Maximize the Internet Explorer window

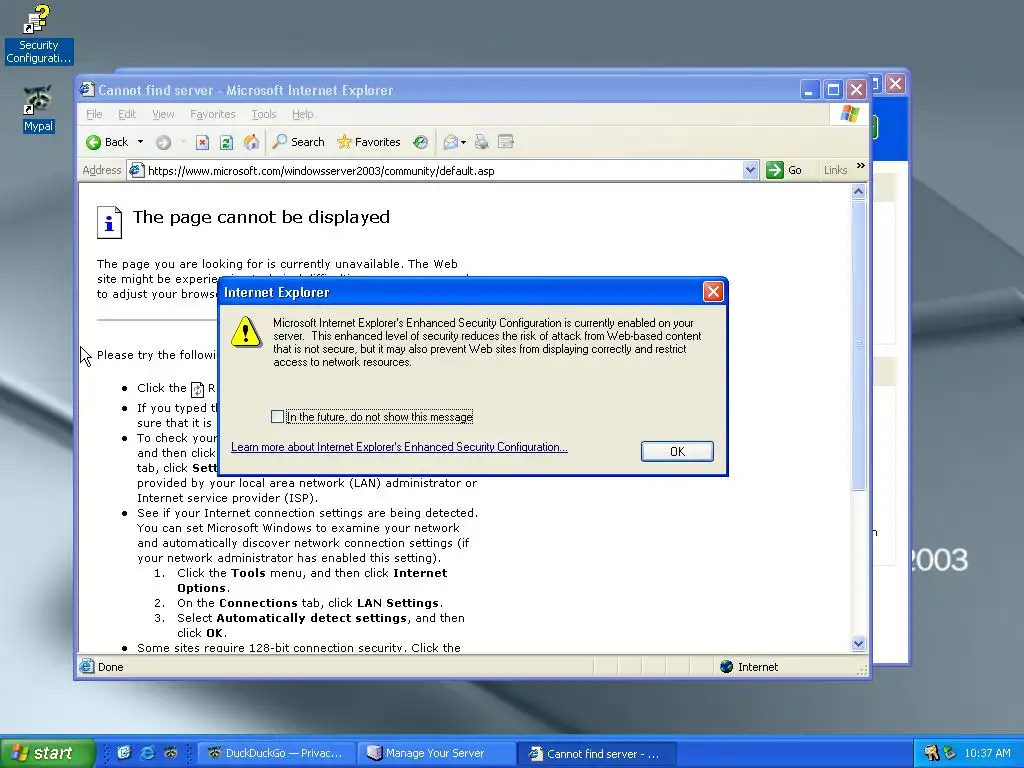coord(833,89)
